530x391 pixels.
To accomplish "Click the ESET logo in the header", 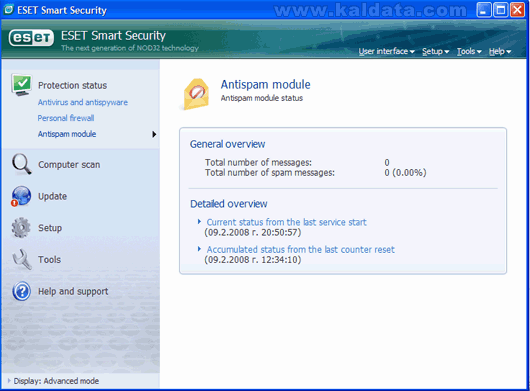I will [31, 38].
